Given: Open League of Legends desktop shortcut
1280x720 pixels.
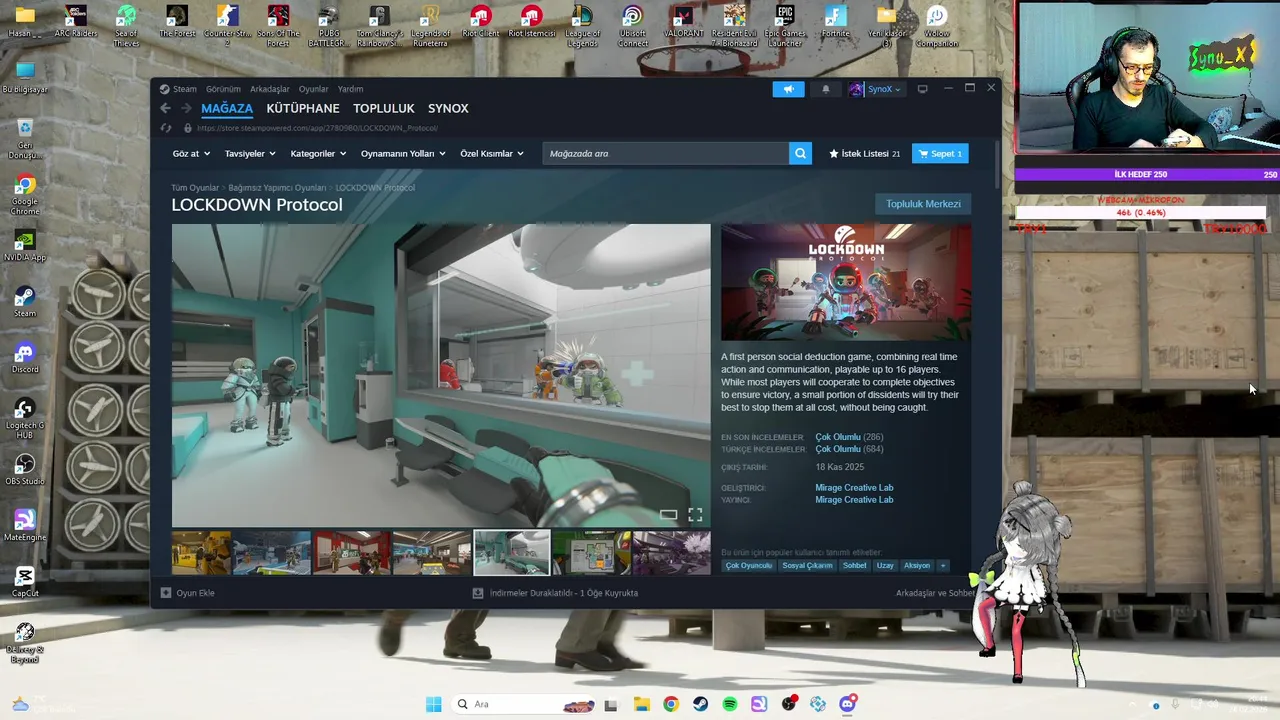Looking at the screenshot, I should (x=582, y=26).
